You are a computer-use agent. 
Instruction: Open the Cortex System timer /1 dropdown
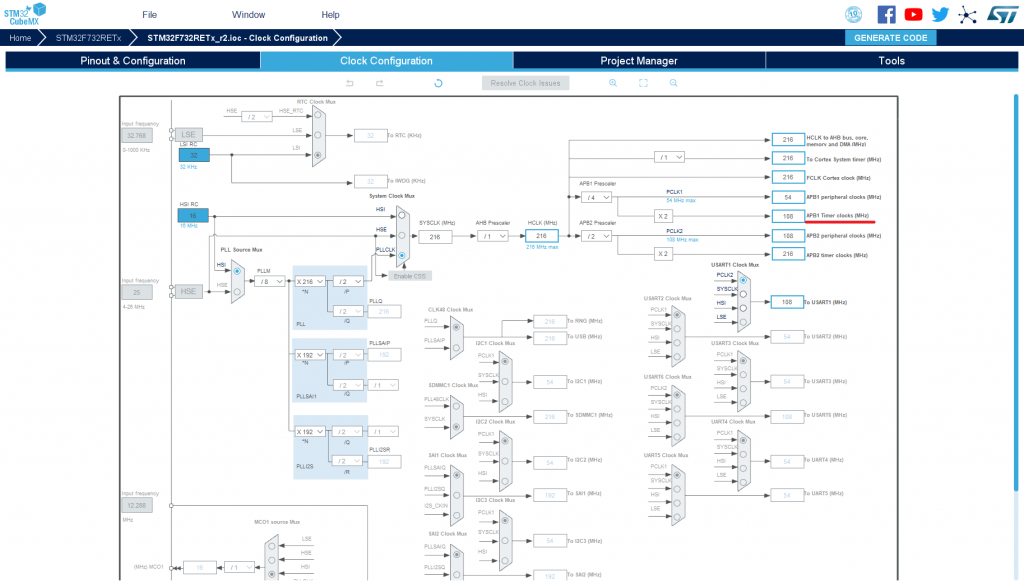tap(669, 157)
